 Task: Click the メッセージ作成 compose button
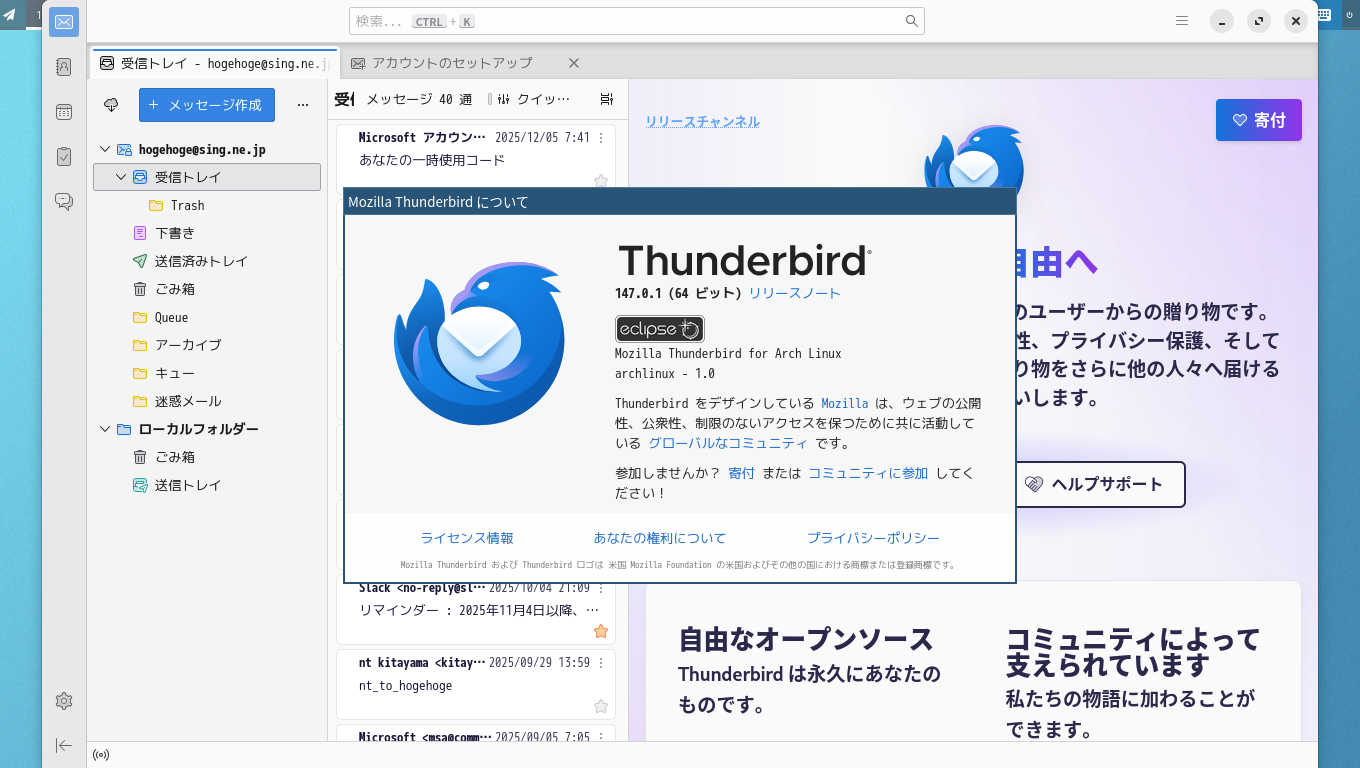click(207, 104)
